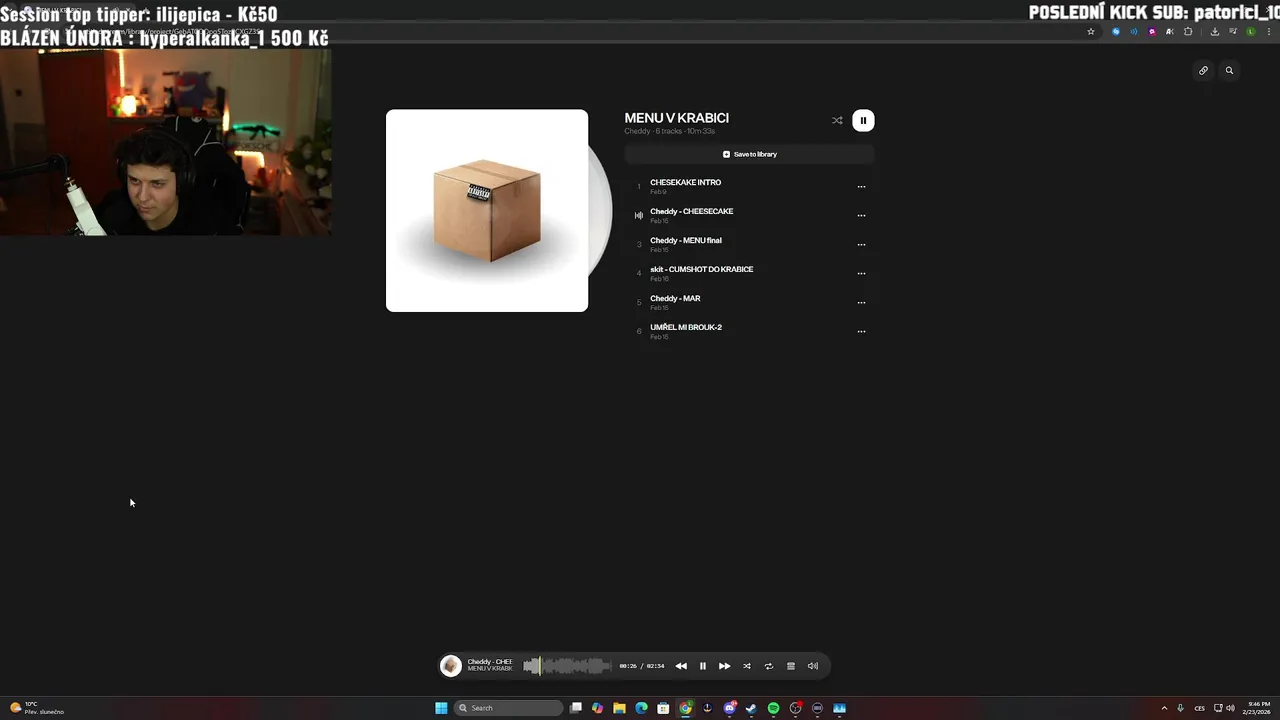Click the Cheddy artist name under album title

click(637, 131)
